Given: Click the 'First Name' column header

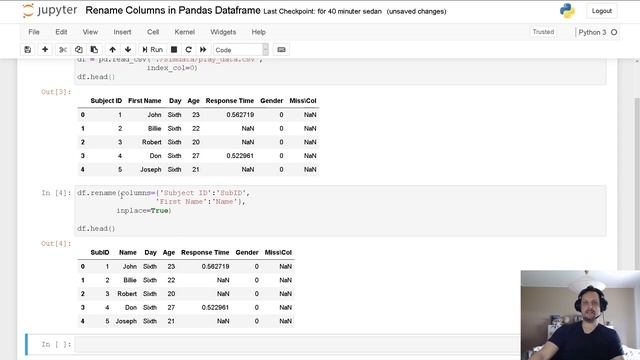Looking at the screenshot, I should 144,101.
